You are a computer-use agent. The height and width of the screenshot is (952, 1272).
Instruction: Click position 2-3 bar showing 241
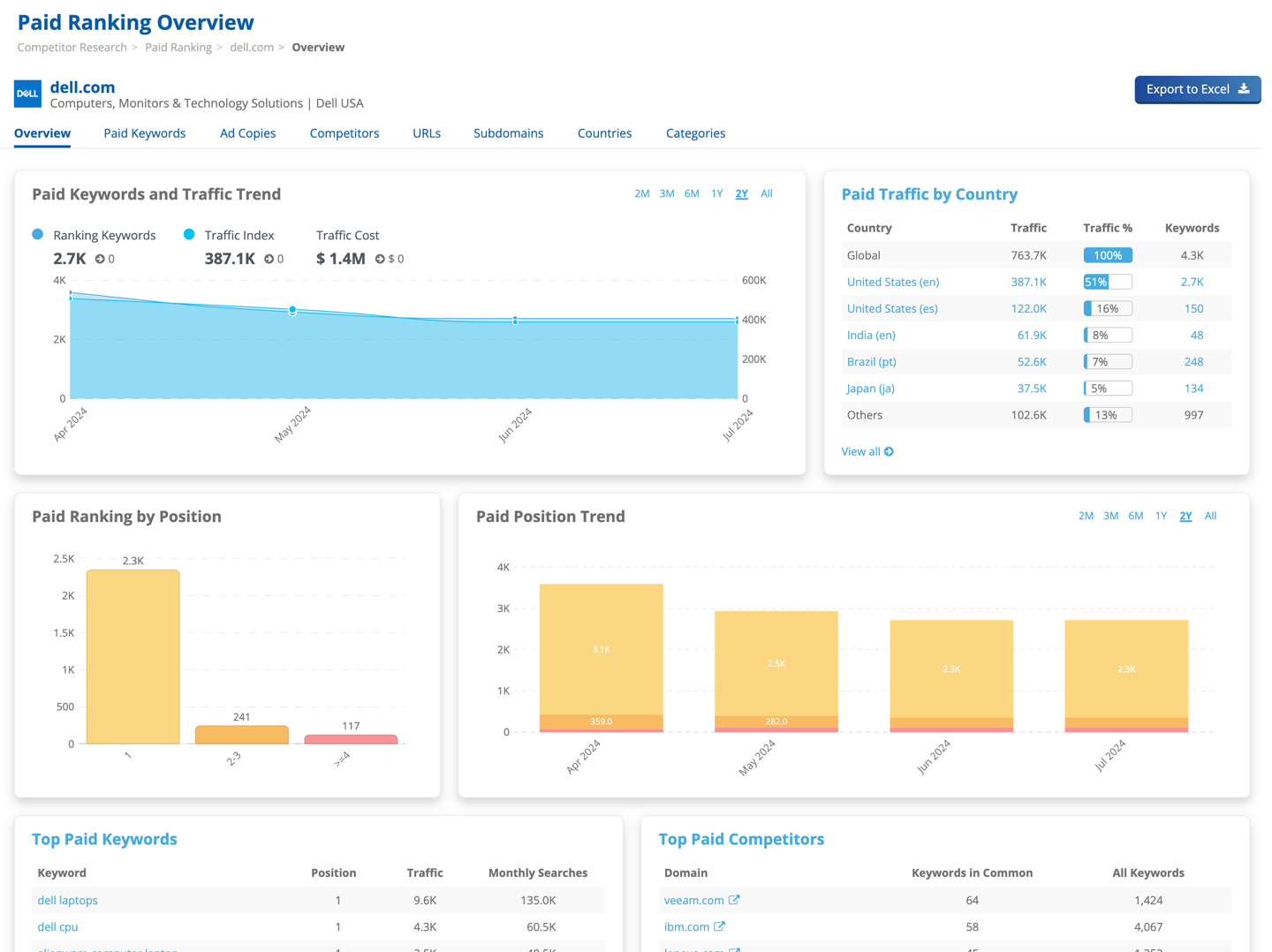[x=241, y=735]
